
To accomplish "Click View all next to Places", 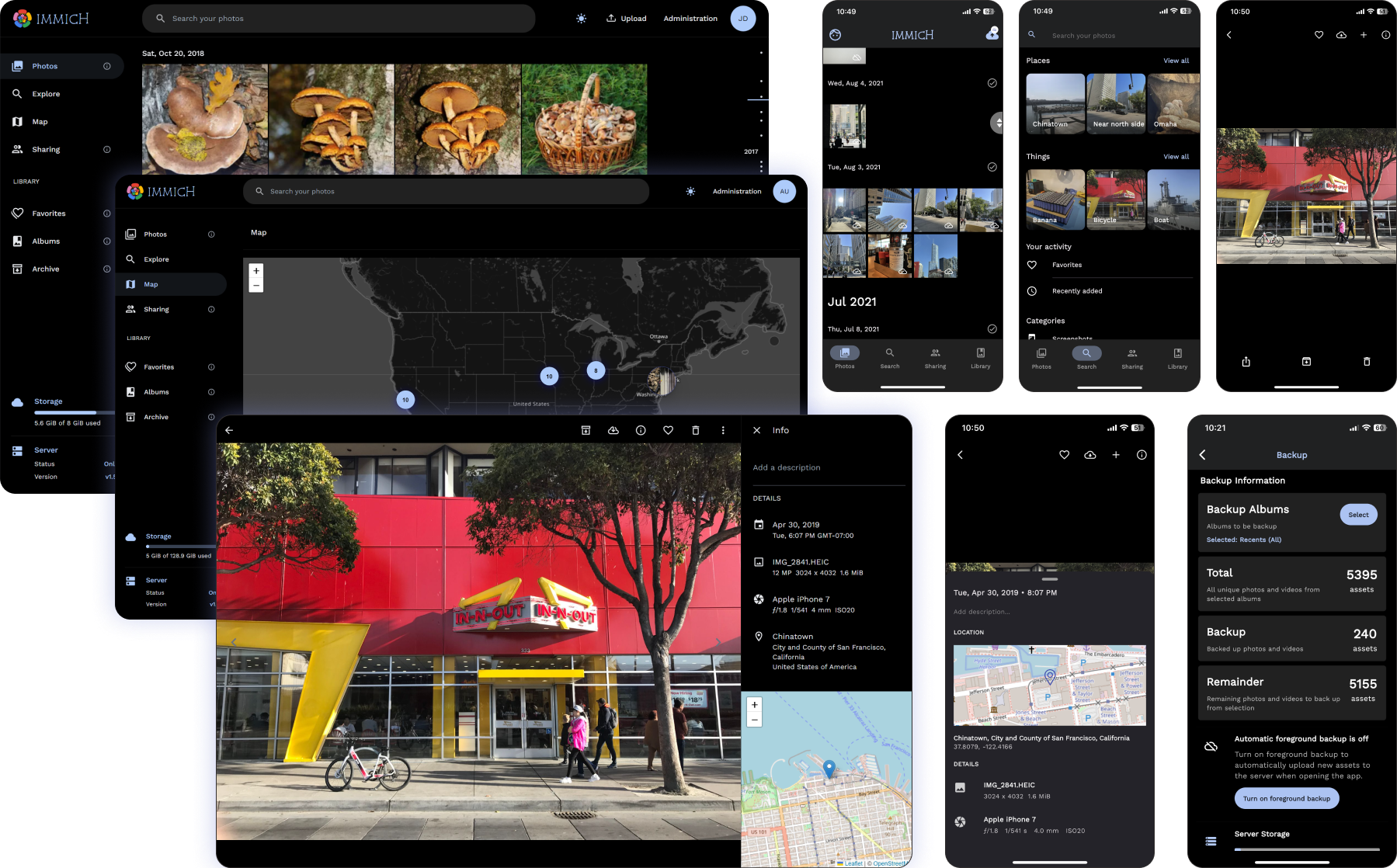I will point(1176,61).
